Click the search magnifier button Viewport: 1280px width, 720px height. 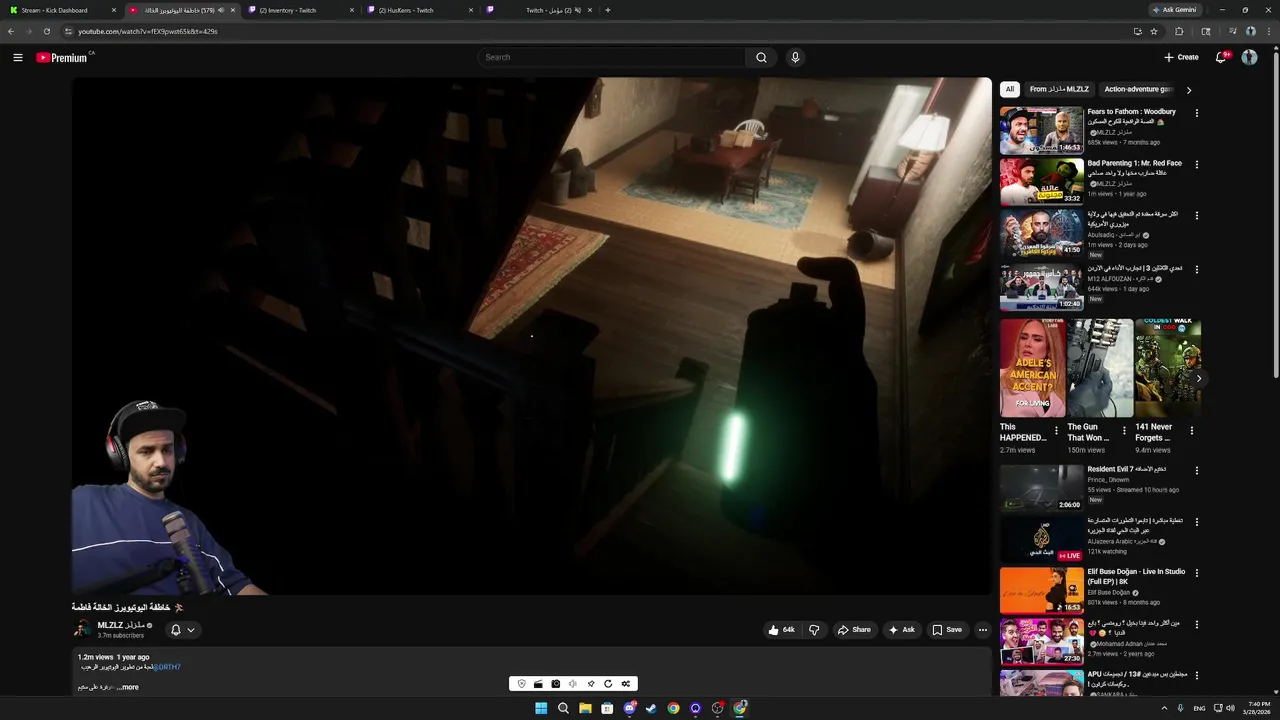(761, 57)
